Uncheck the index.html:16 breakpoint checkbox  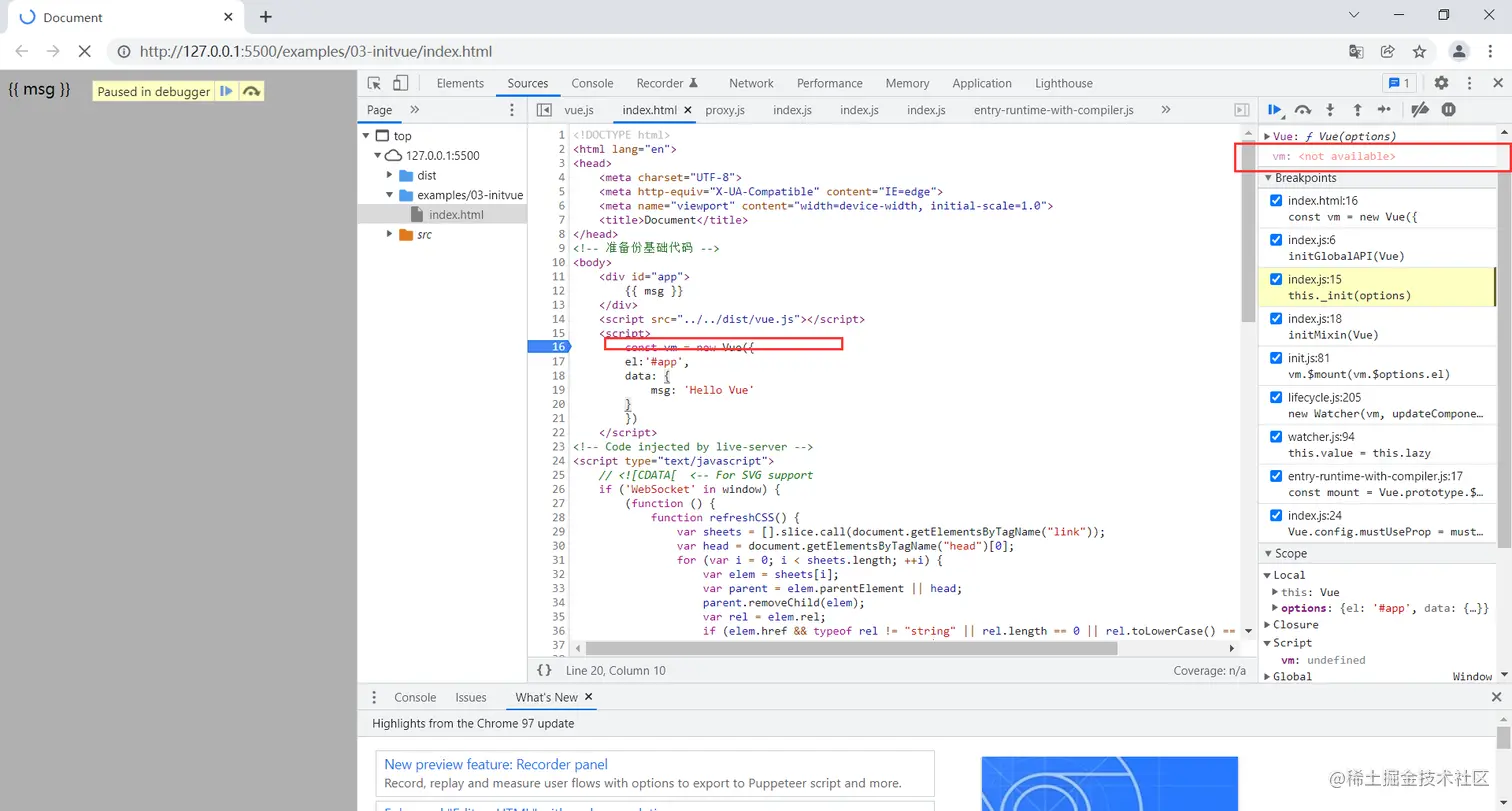[x=1275, y=201]
